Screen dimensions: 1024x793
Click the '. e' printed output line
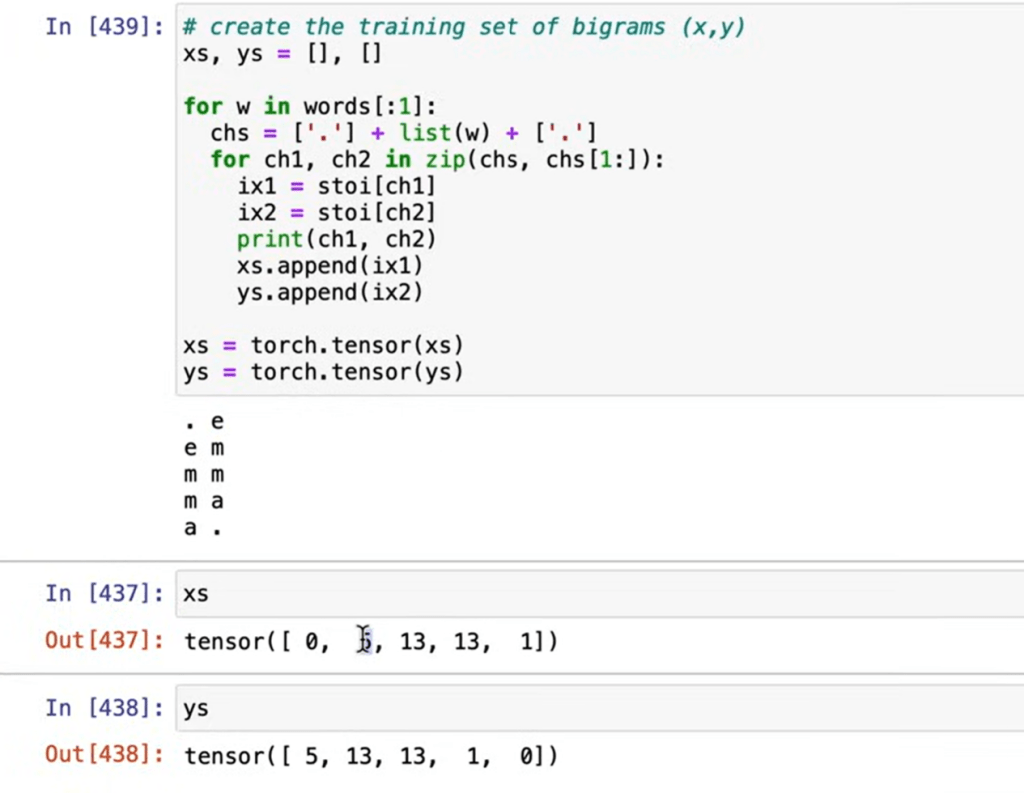pyautogui.click(x=204, y=422)
